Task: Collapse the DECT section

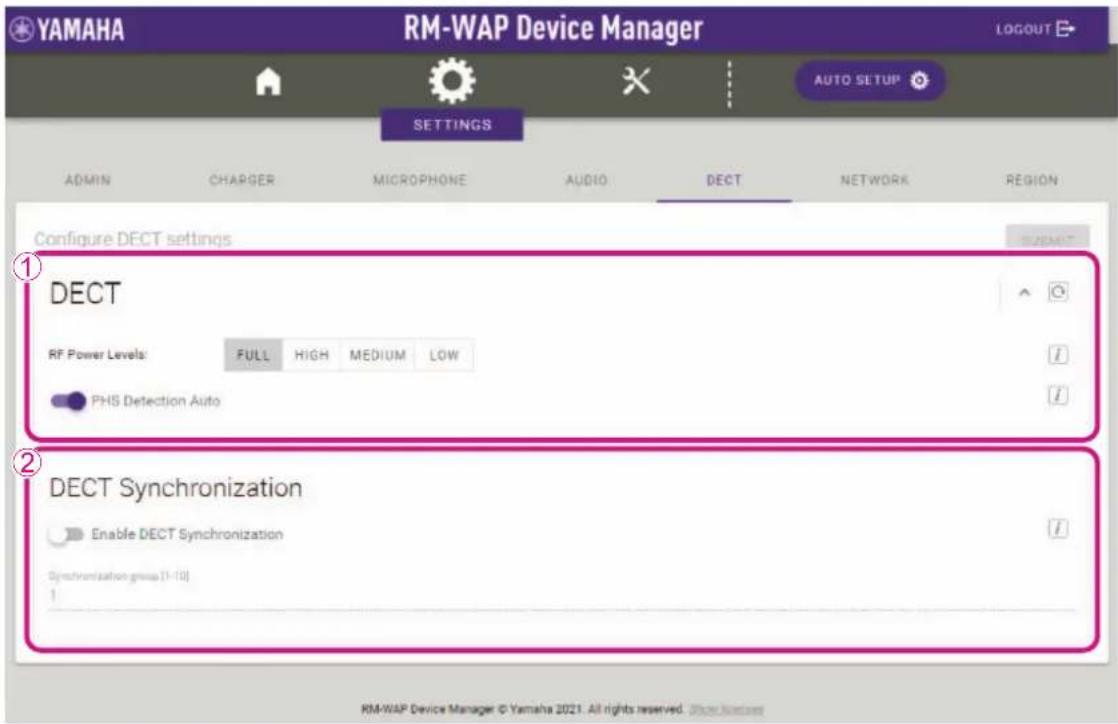Action: tap(1025, 292)
